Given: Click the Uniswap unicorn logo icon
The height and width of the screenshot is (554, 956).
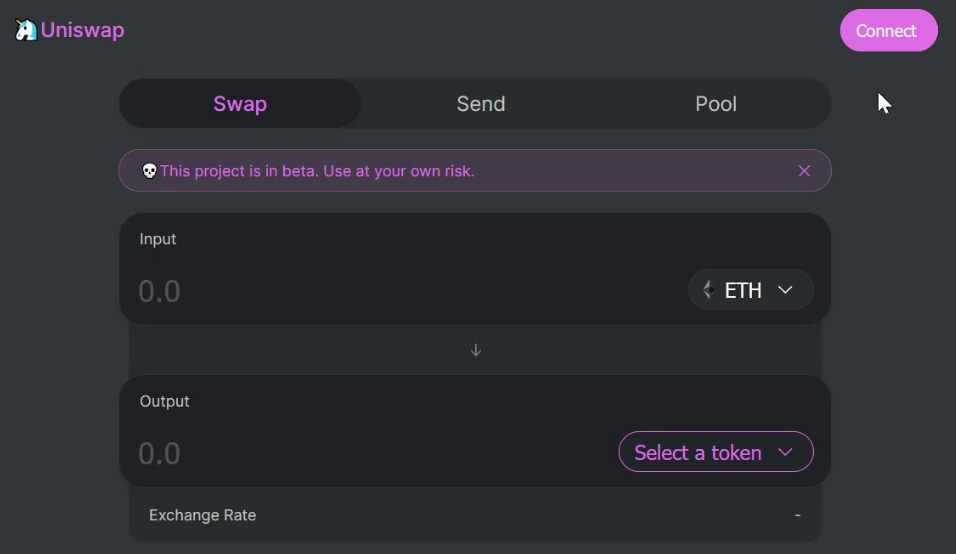Looking at the screenshot, I should click(x=26, y=30).
